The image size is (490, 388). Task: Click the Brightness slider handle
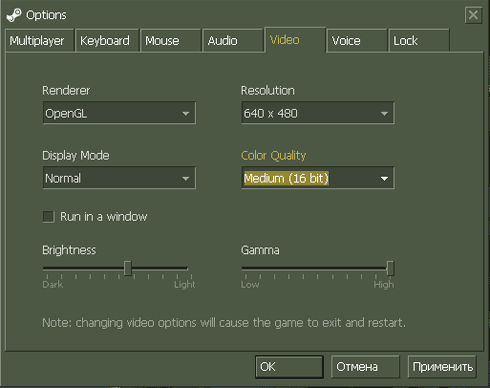tap(128, 268)
